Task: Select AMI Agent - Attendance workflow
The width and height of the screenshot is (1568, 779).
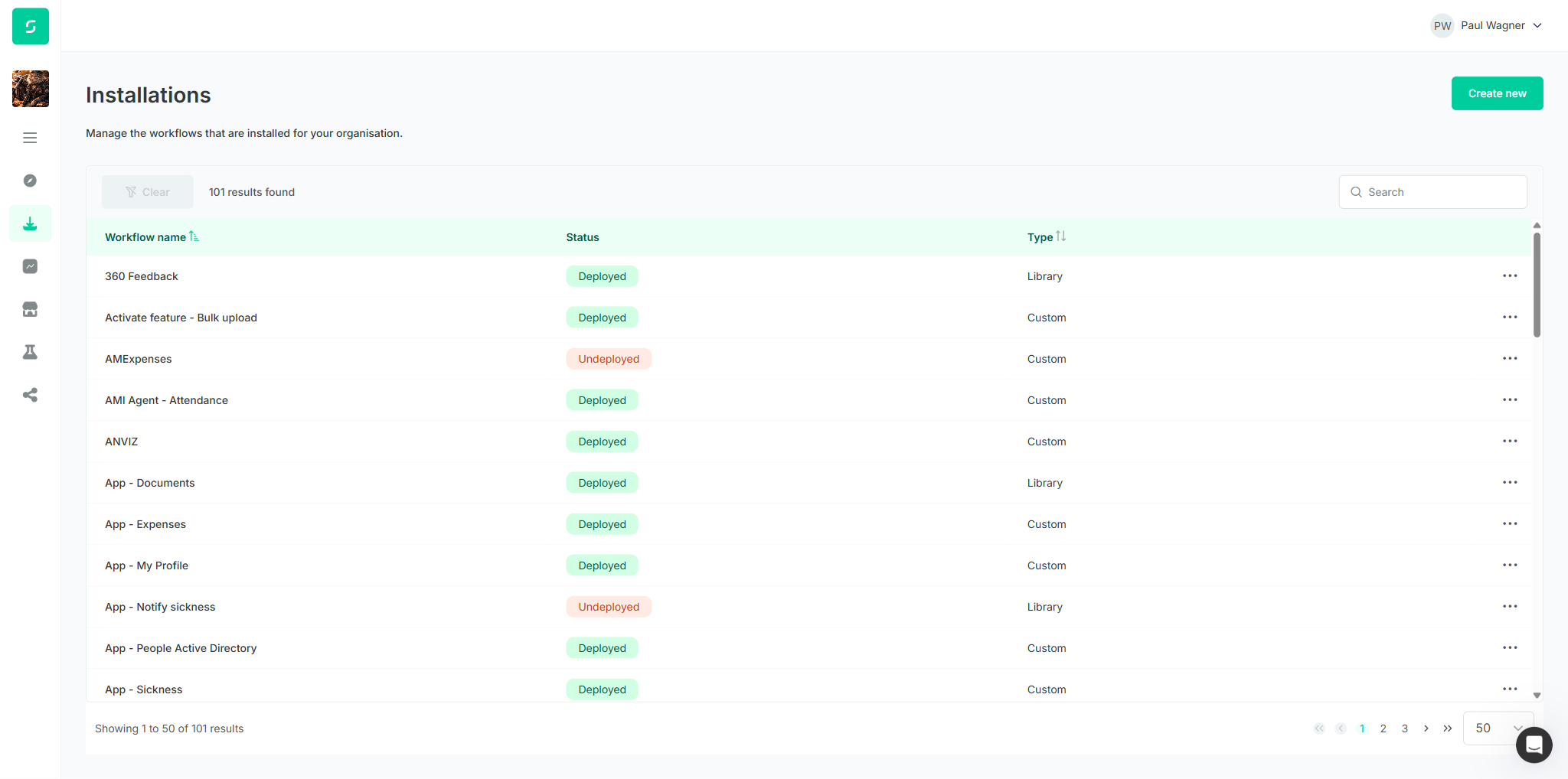Action: (166, 400)
